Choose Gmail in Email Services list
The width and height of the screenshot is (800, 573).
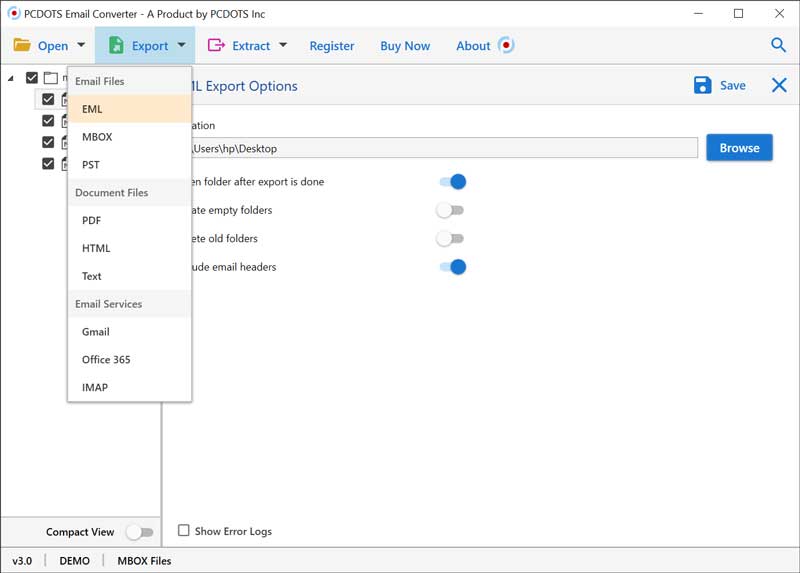coord(96,332)
